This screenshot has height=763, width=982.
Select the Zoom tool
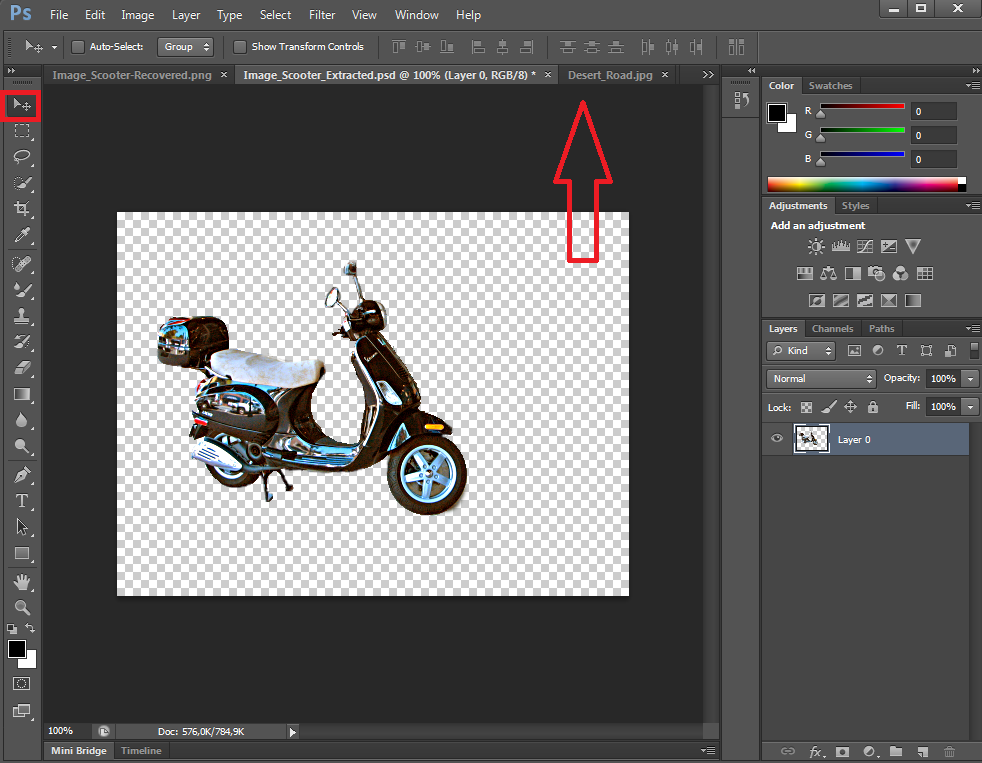(x=22, y=608)
